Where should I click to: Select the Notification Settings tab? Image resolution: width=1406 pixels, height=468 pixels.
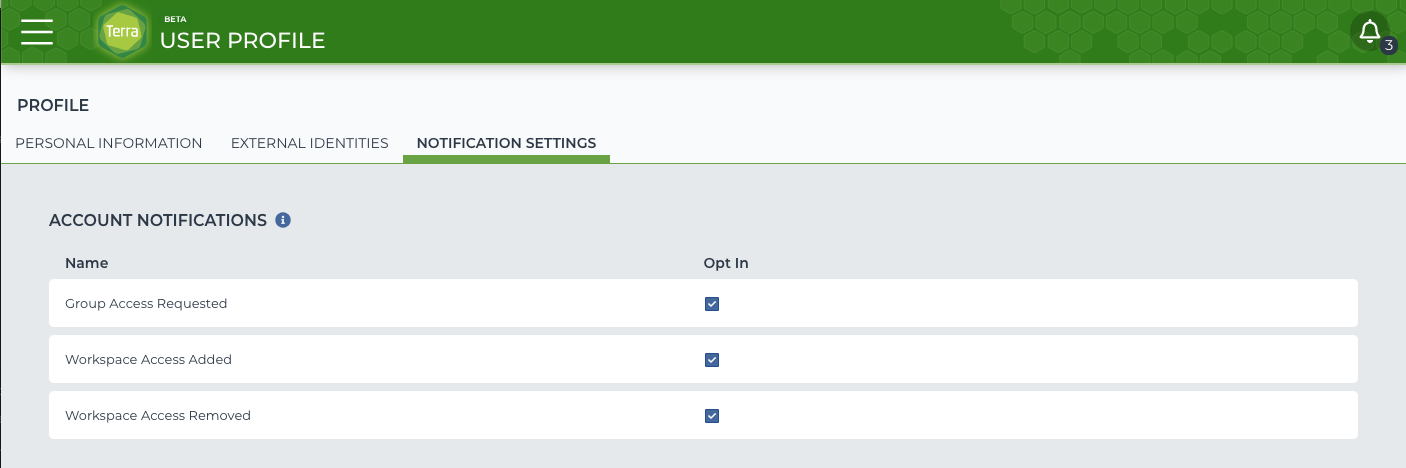506,143
